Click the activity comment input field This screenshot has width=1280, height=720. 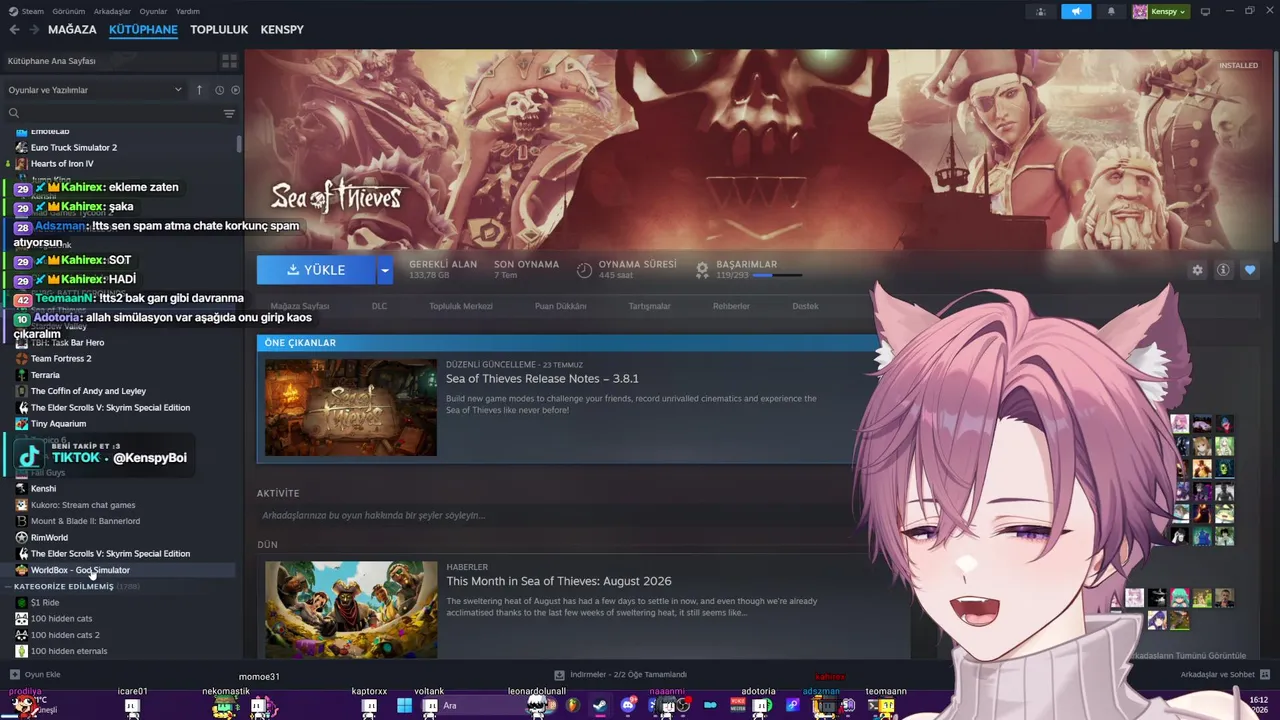click(560, 516)
